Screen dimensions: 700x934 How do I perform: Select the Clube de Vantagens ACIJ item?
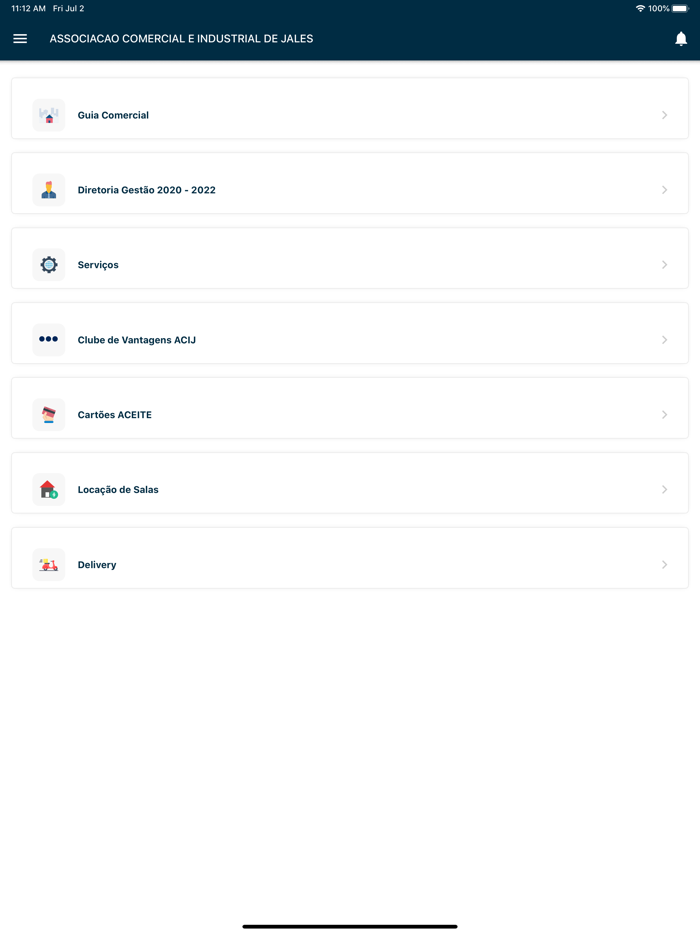coord(137,340)
